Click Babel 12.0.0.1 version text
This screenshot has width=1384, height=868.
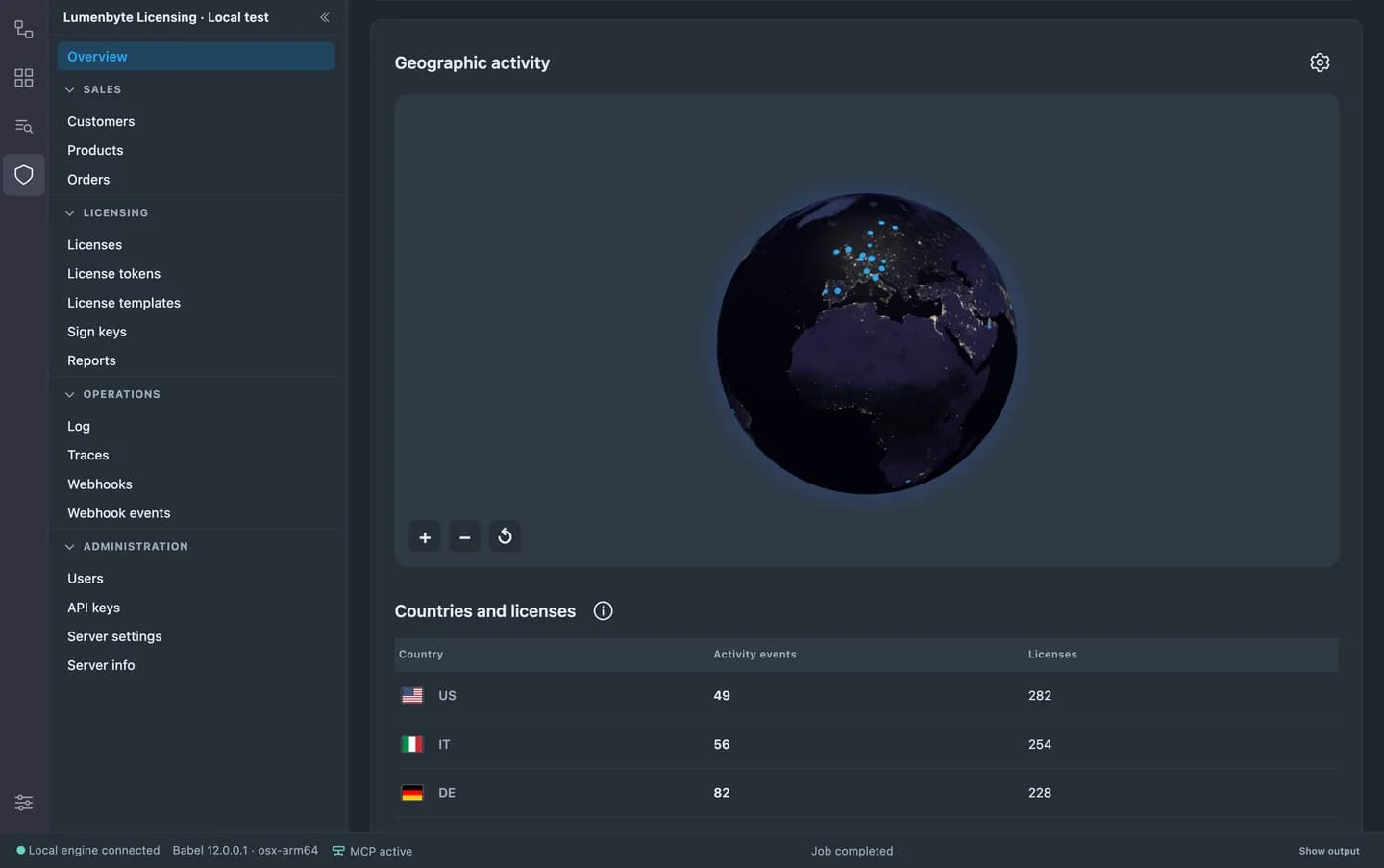pos(245,850)
